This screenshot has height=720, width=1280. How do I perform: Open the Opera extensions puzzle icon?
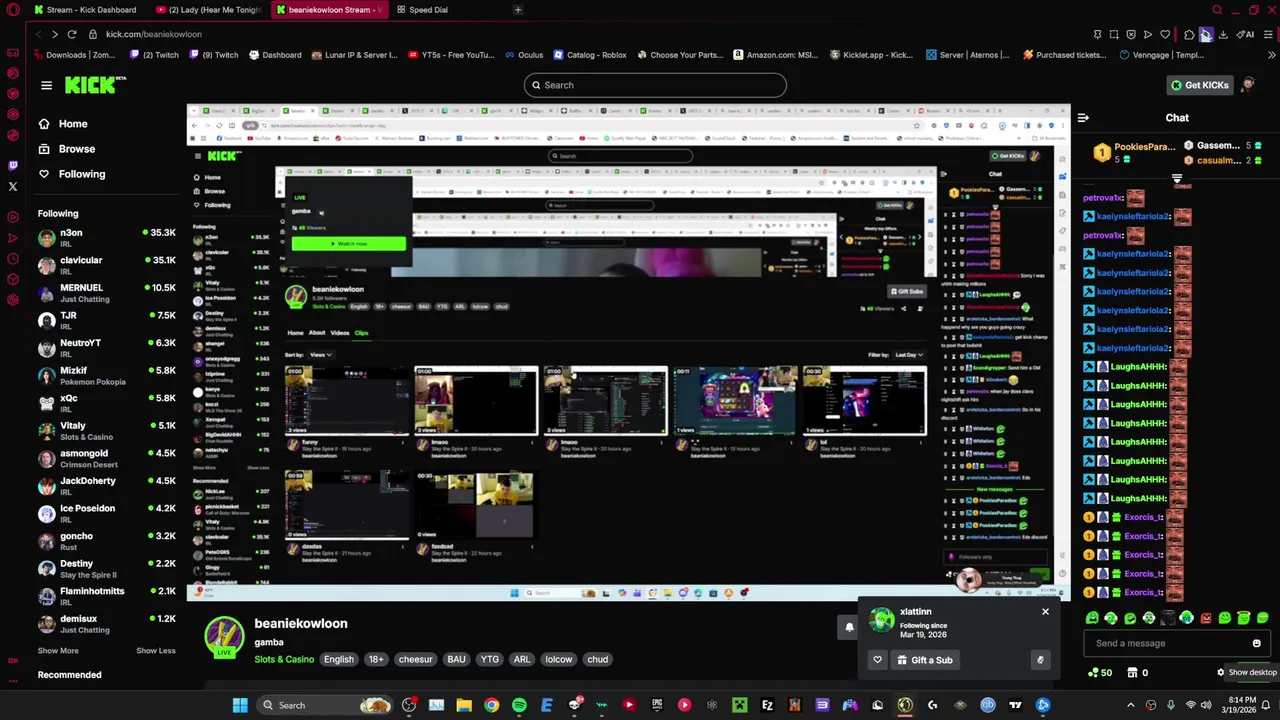(x=1189, y=34)
